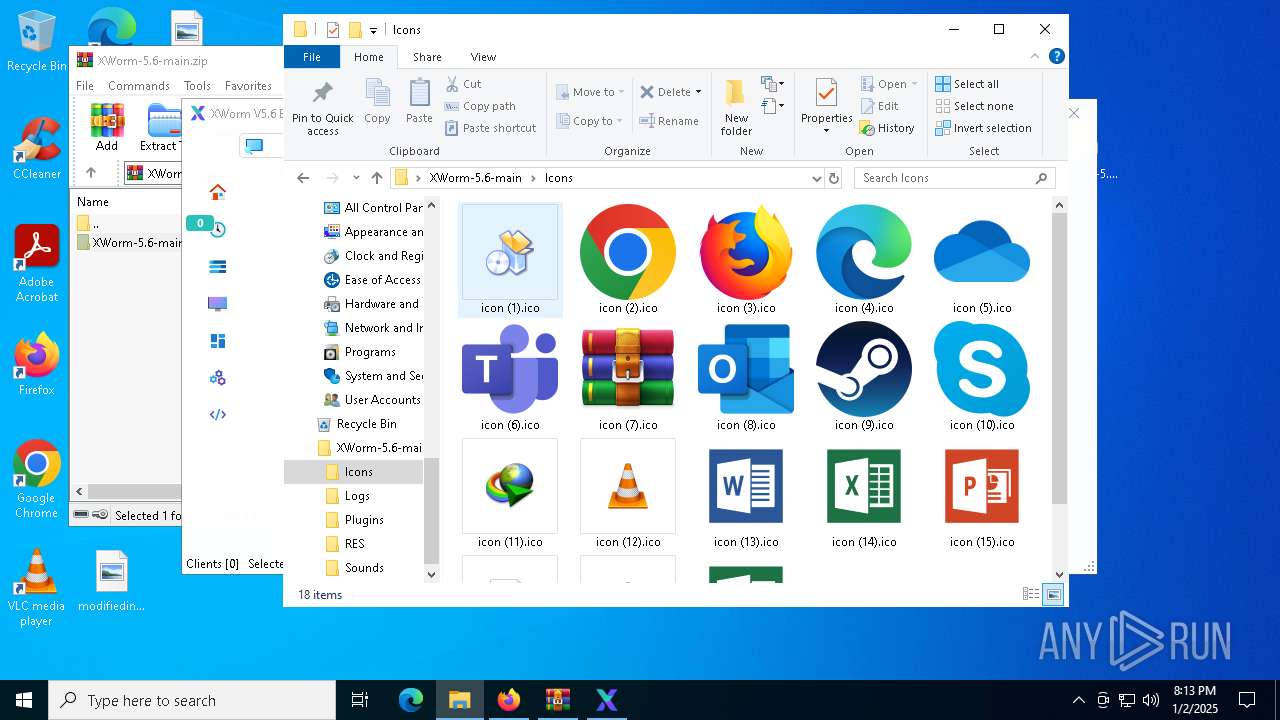Open Tools menu in WinRAR window

click(x=197, y=86)
